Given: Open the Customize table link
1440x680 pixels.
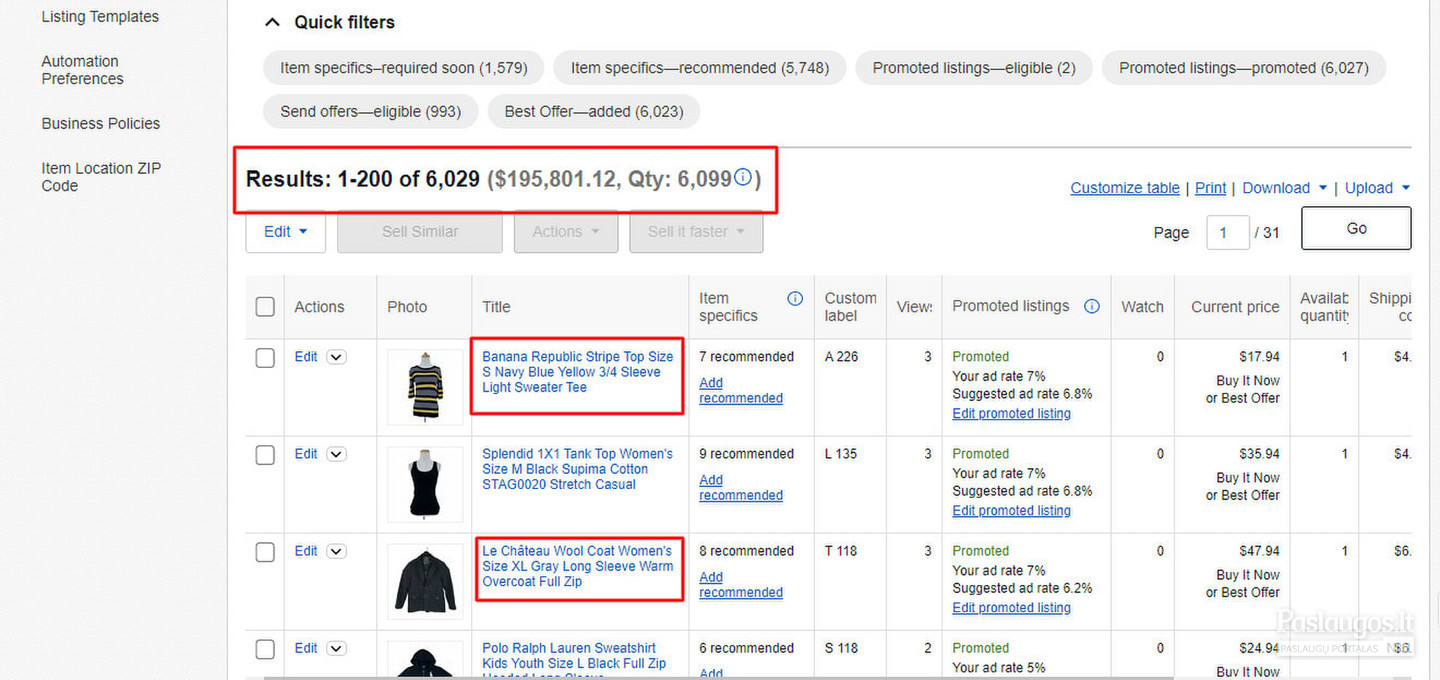Looking at the screenshot, I should point(1125,188).
